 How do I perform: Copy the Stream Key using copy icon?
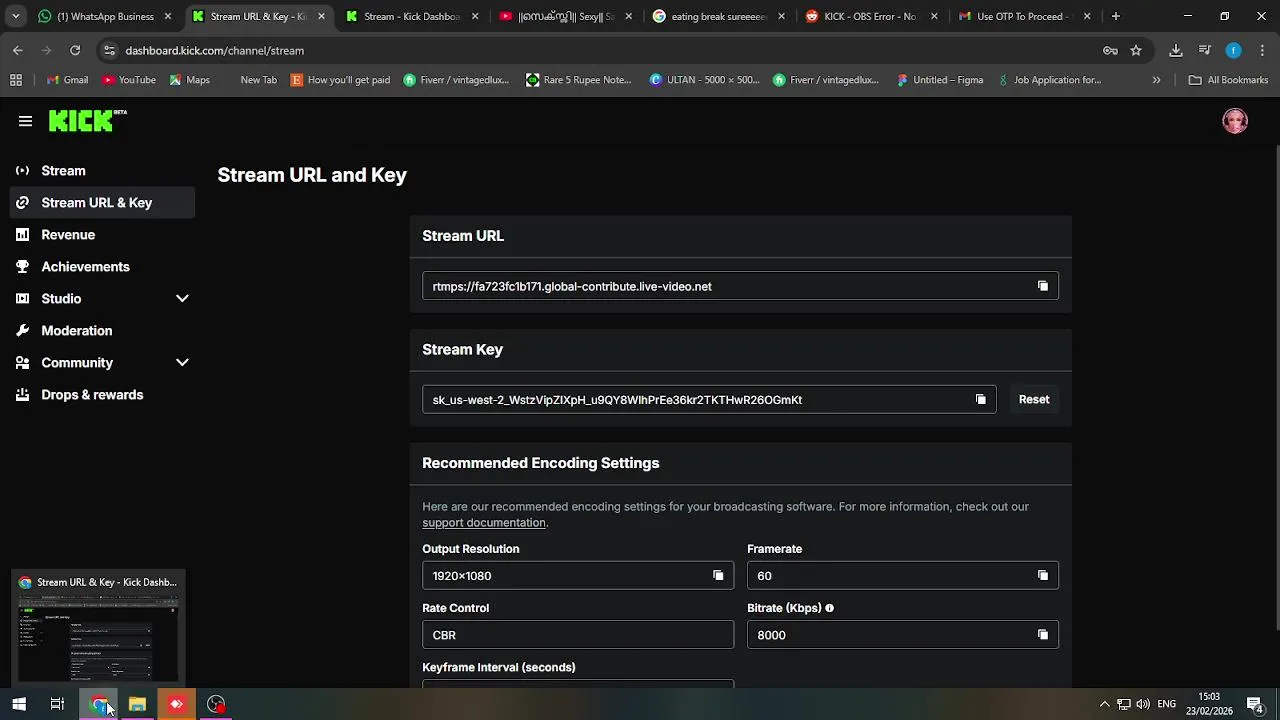coord(981,400)
